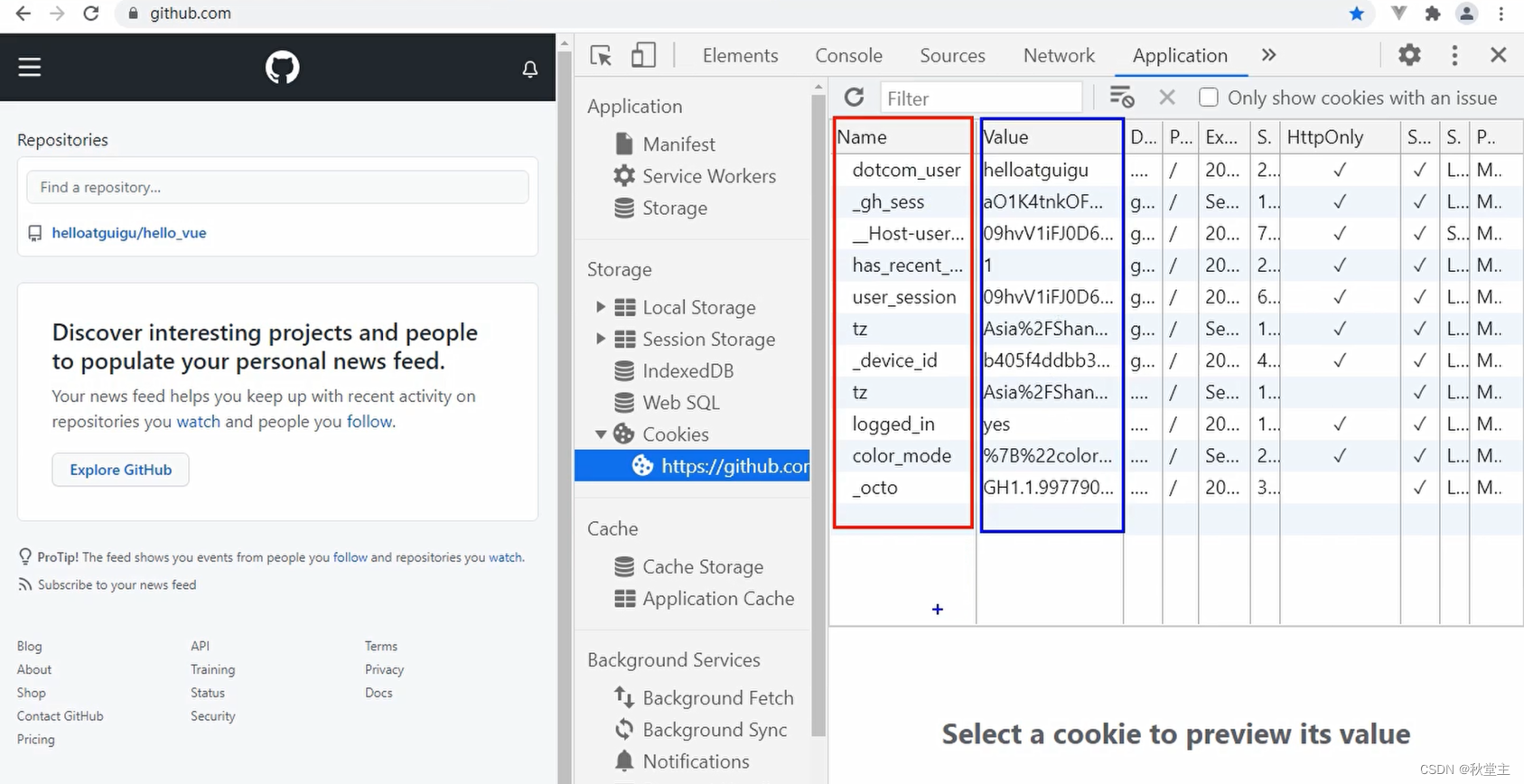The height and width of the screenshot is (784, 1524).
Task: Select the color_mode cookie row
Action: (1177, 455)
